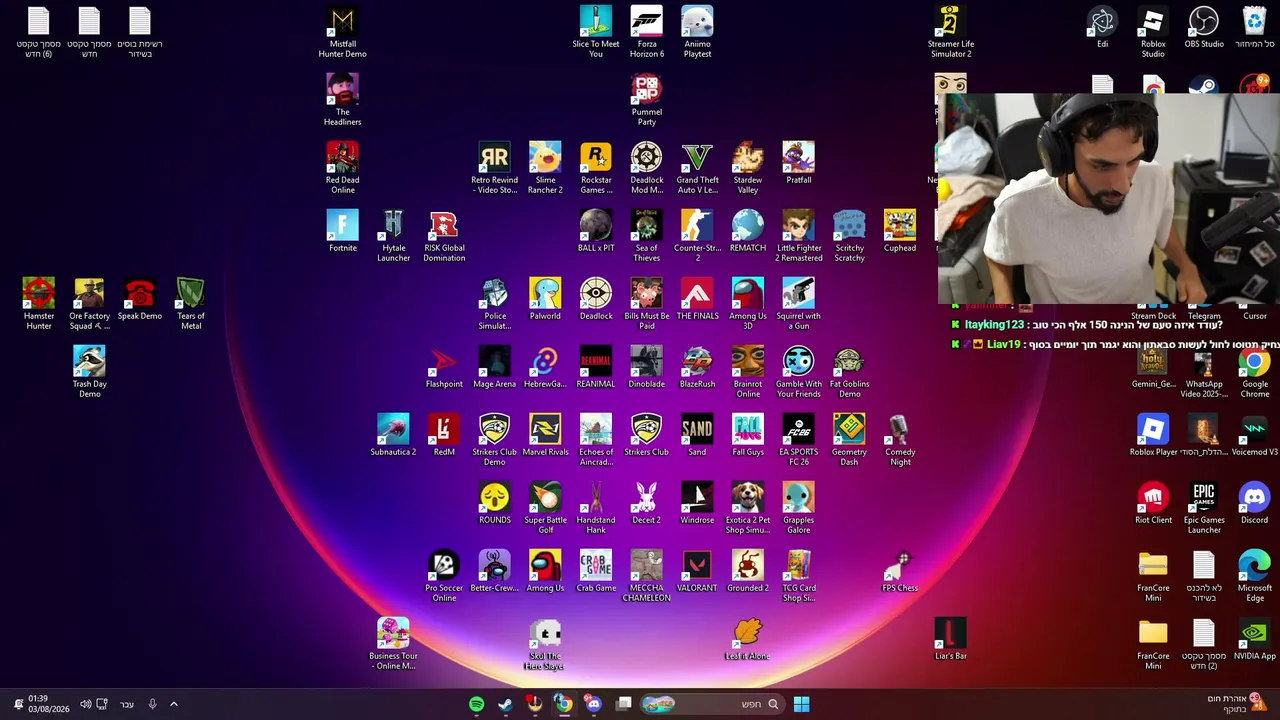Select the Crab Game icon
This screenshot has height=720, width=1280.
coord(596,571)
